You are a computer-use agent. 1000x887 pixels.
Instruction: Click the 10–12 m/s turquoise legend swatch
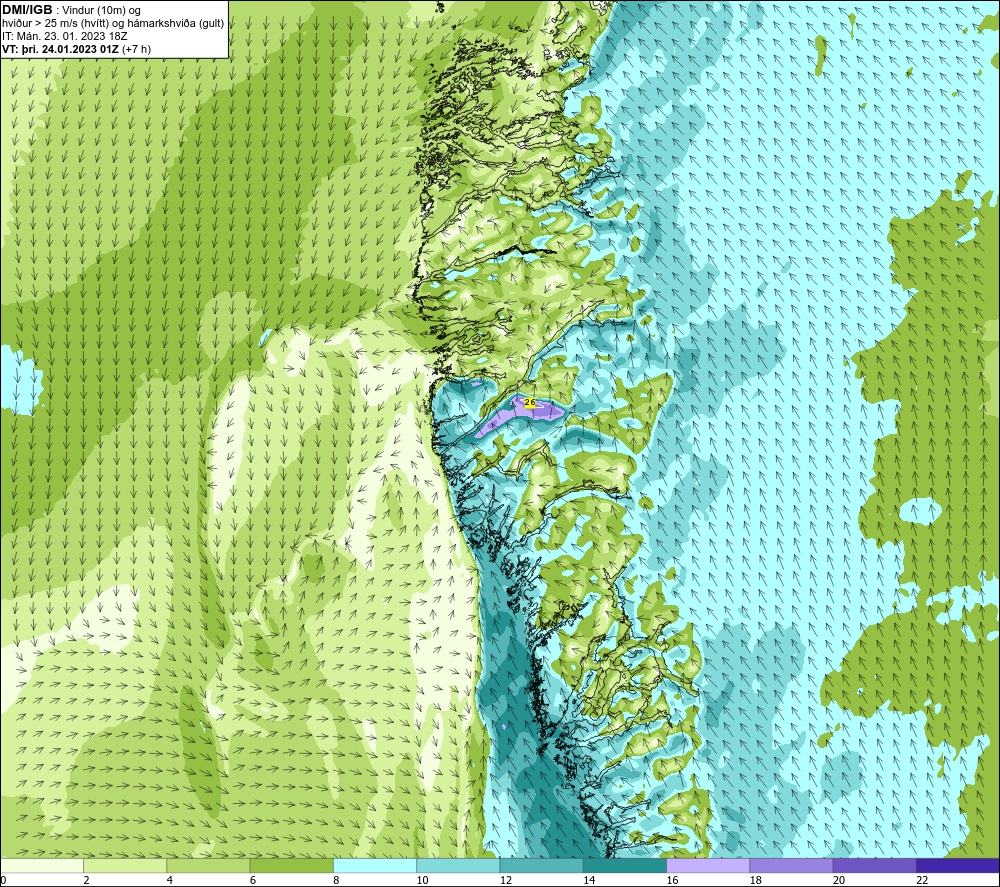click(458, 865)
